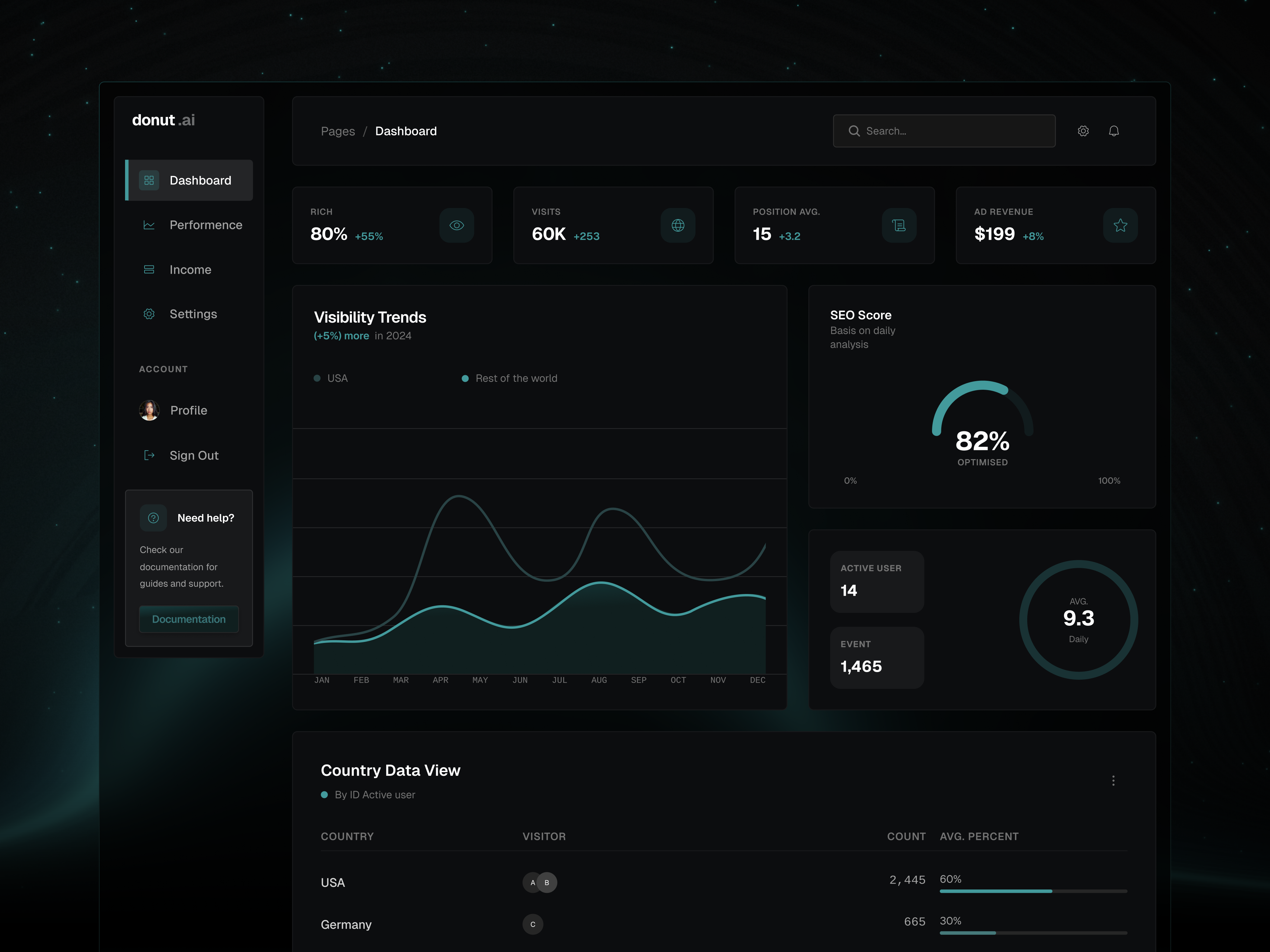
Task: Focus the Search input field
Action: click(944, 131)
